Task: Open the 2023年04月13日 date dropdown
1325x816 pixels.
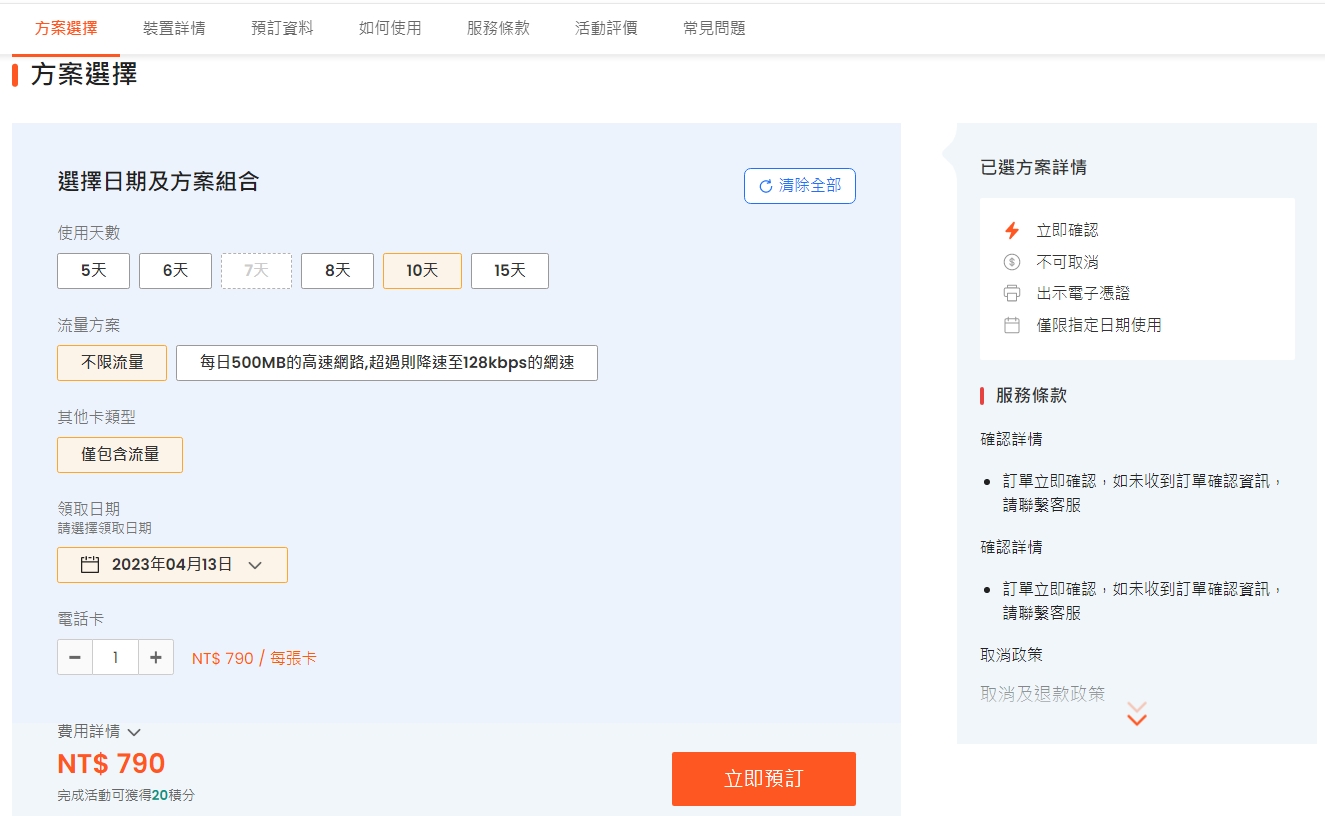Action: [x=172, y=565]
